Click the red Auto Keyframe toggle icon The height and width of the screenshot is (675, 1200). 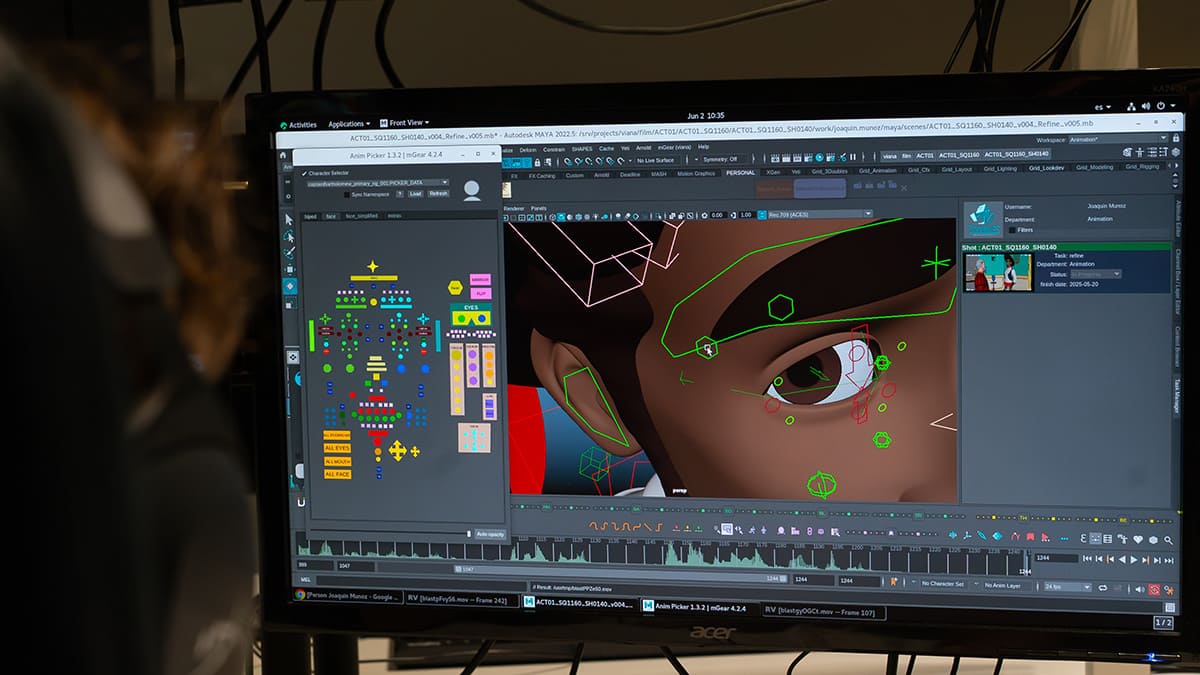click(x=1154, y=590)
